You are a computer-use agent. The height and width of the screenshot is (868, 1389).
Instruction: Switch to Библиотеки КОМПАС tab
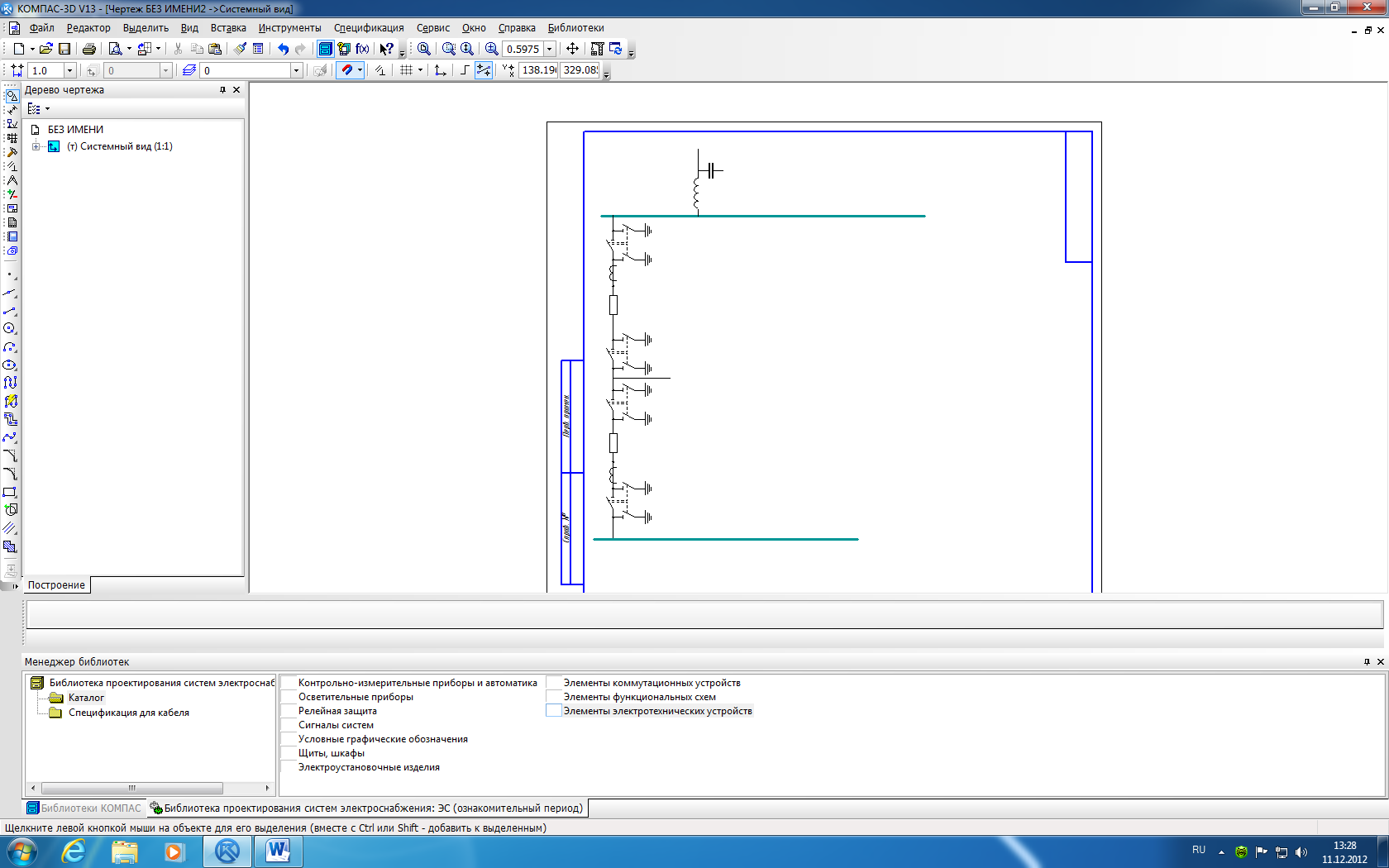(84, 808)
